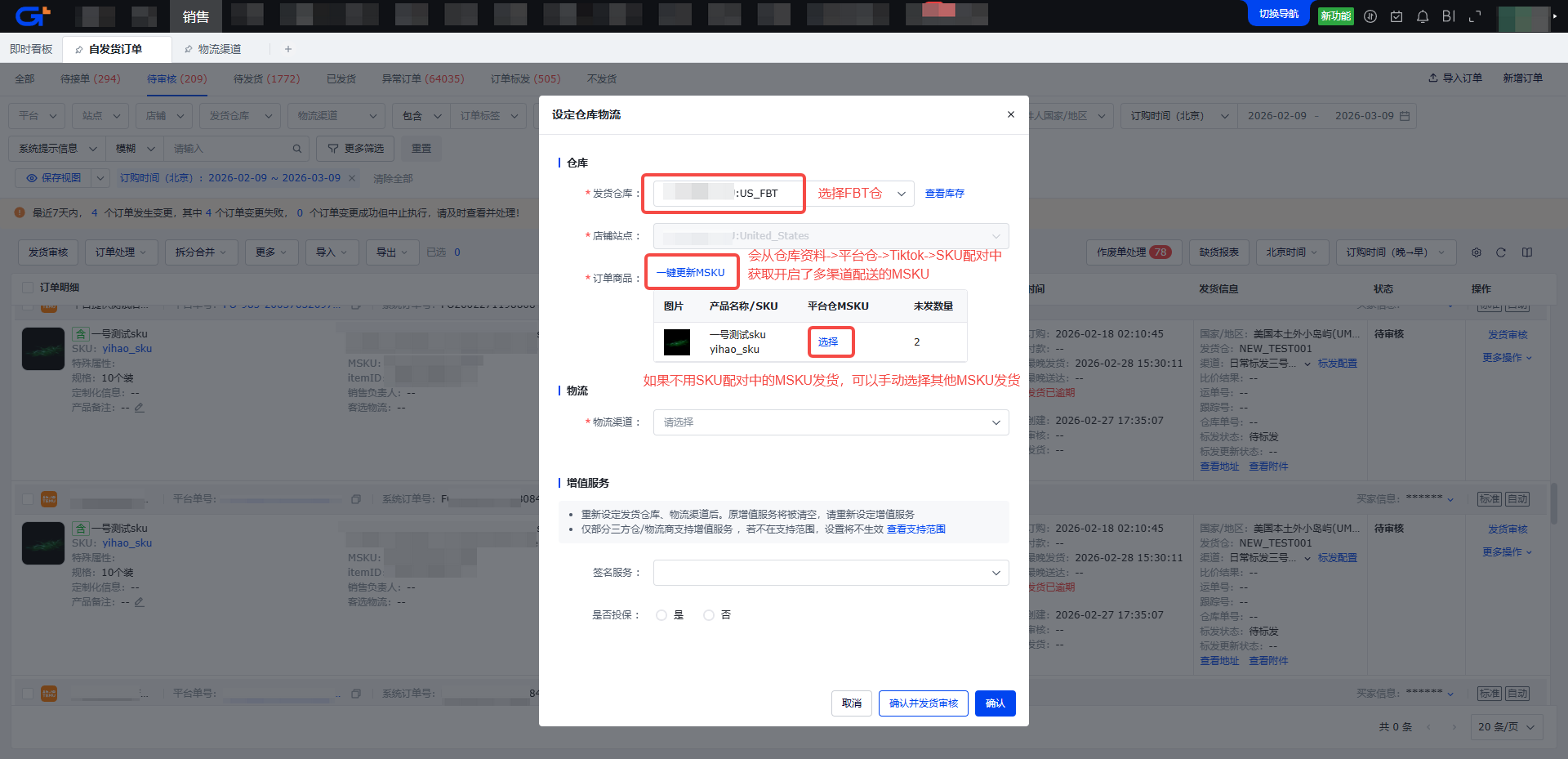Screen dimensions: 1568x759
Task: Remove the 订购时间 filter tag
Action: pyautogui.click(x=352, y=178)
